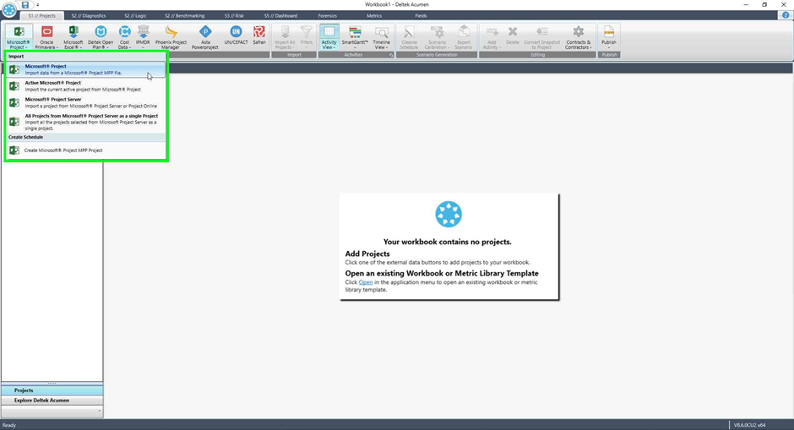This screenshot has height=430, width=794.
Task: Select Create Microsoft Project MPP Project
Action: pos(86,150)
